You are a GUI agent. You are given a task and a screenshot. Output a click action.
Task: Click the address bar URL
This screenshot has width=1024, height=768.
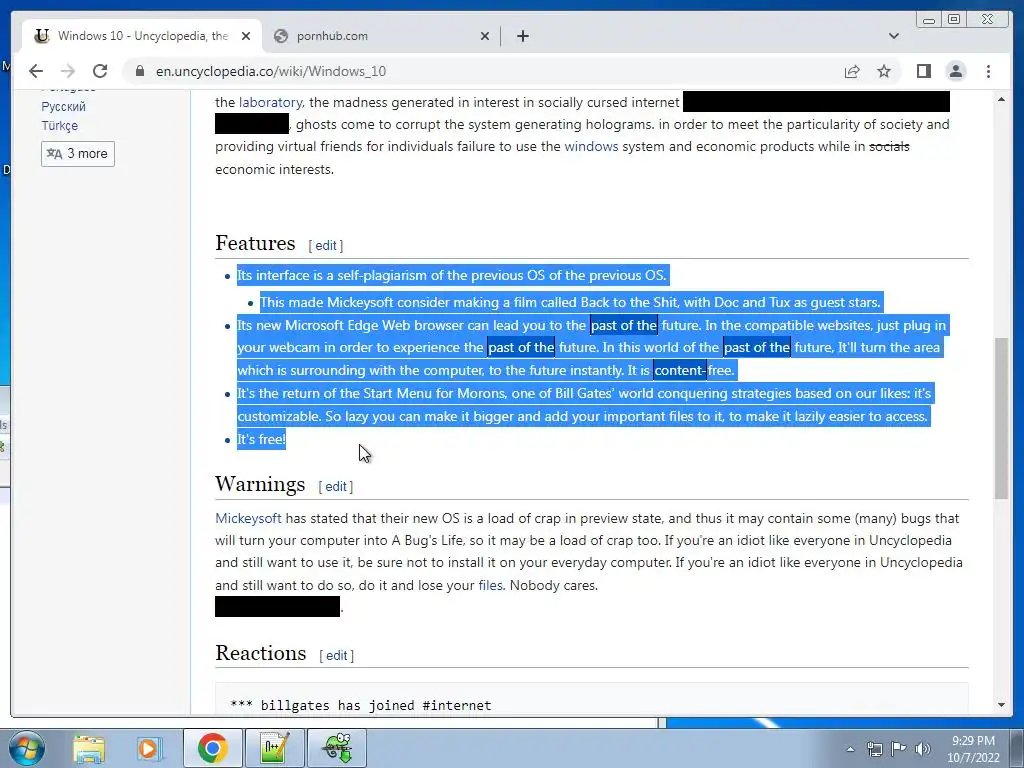pos(270,71)
